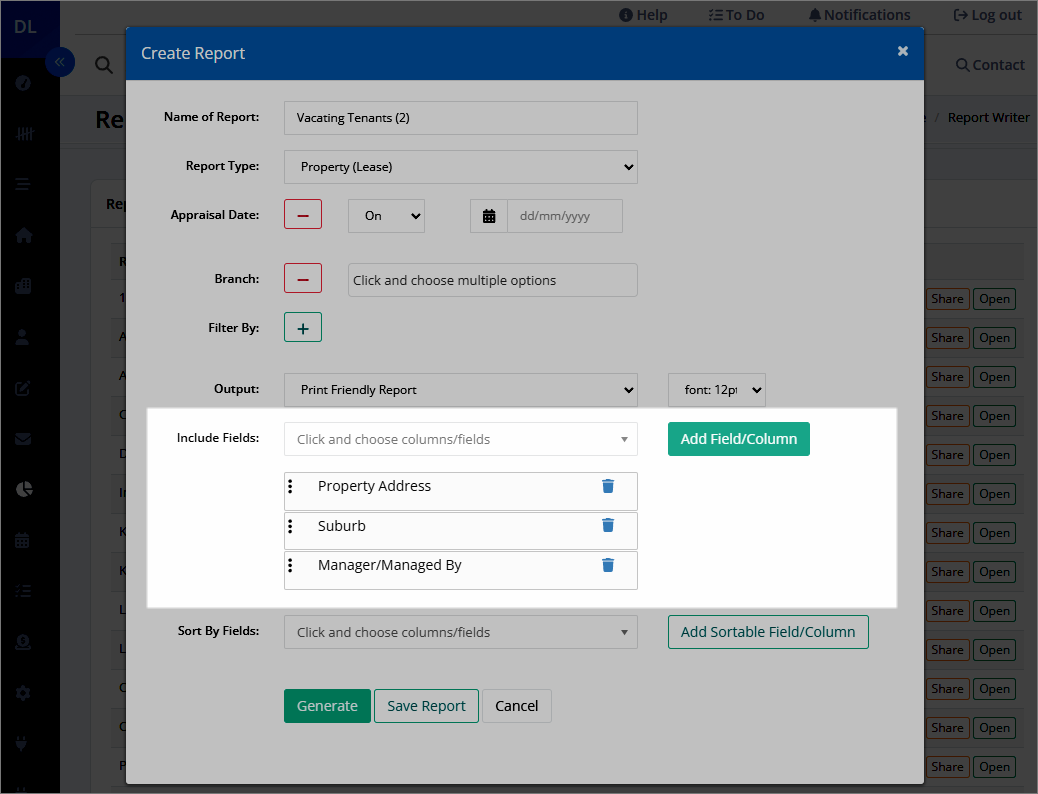The width and height of the screenshot is (1038, 794).
Task: Open the font size dropdown
Action: [716, 390]
